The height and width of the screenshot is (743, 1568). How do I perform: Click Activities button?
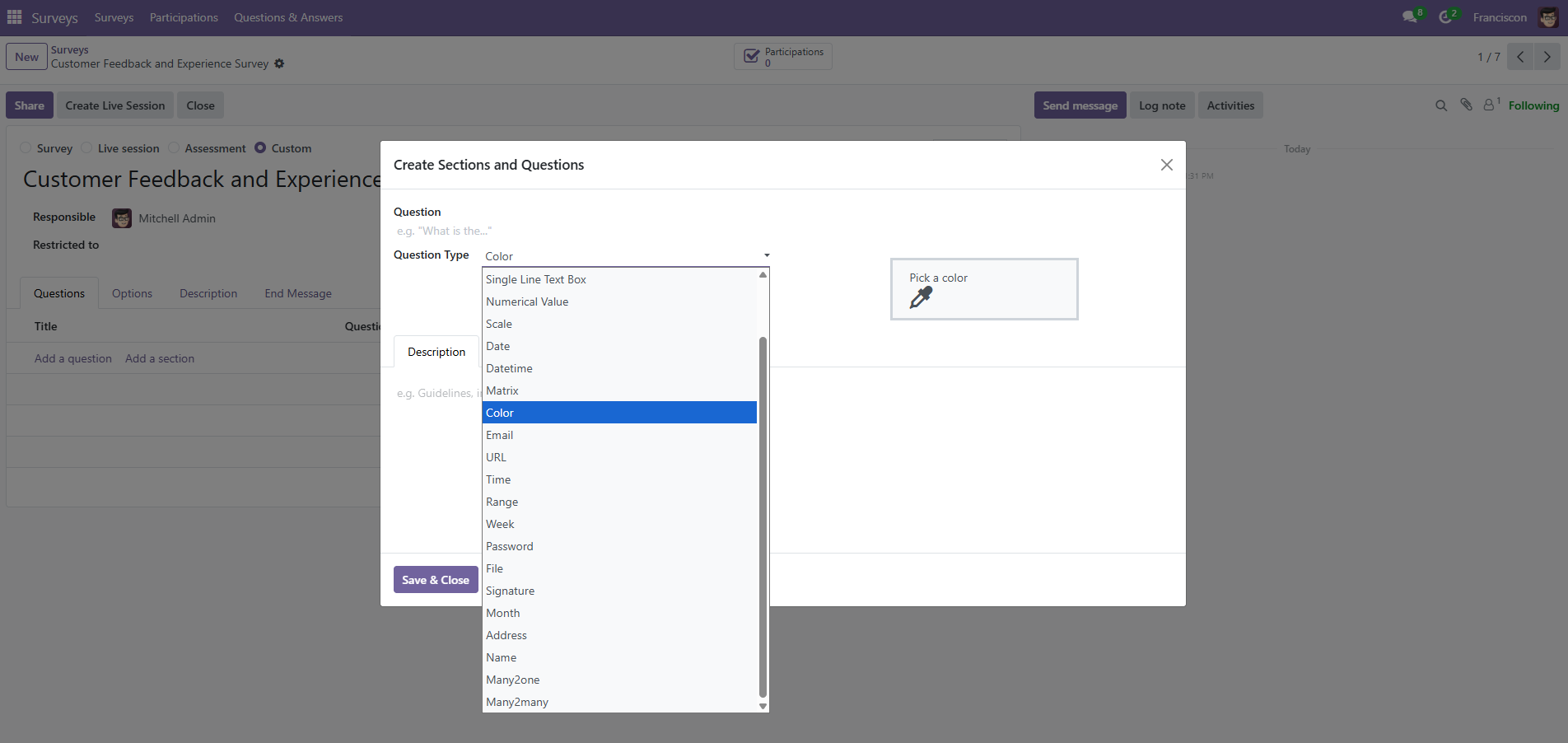[x=1230, y=105]
